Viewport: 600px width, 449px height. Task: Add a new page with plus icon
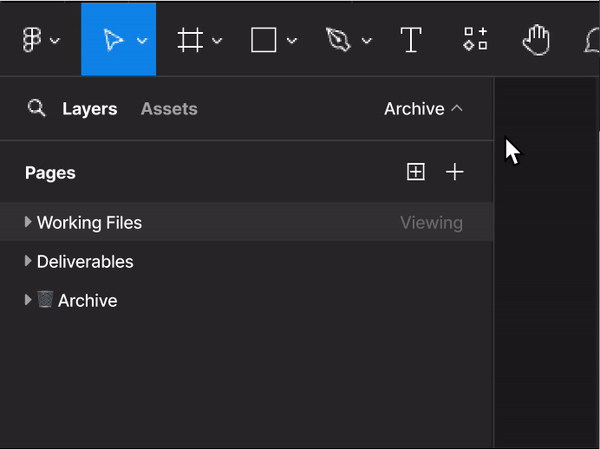click(455, 171)
